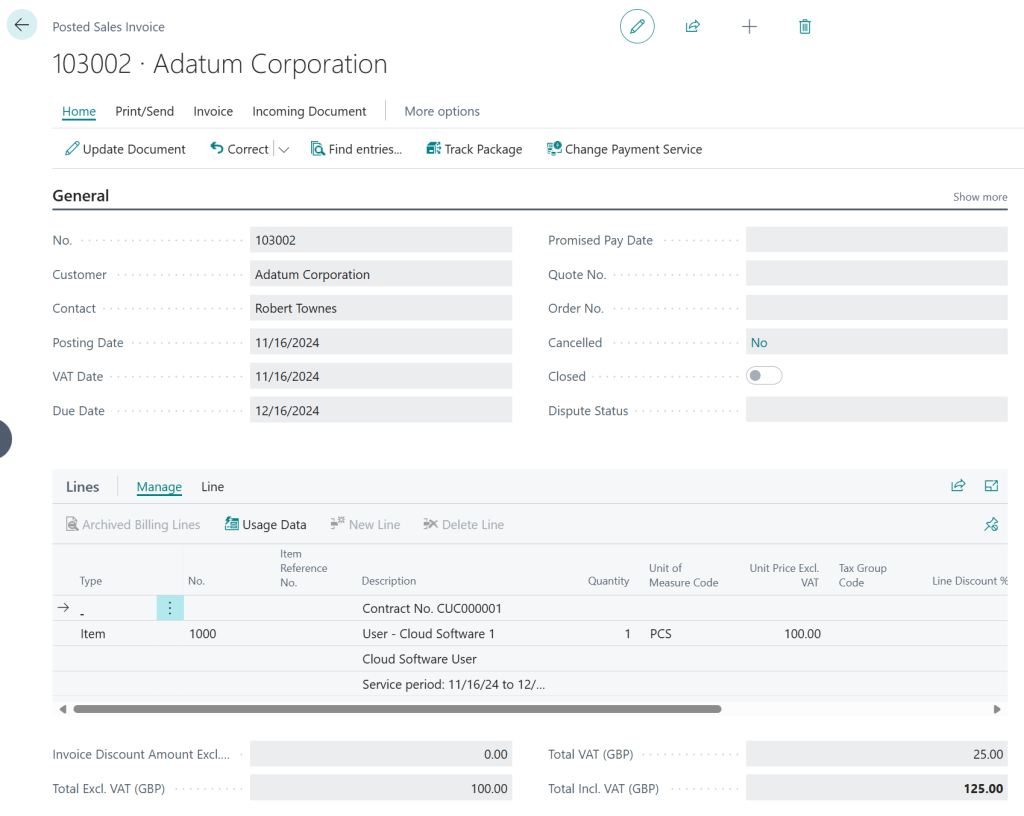This screenshot has width=1024, height=816.
Task: Click the pencil edit icon
Action: point(637,26)
